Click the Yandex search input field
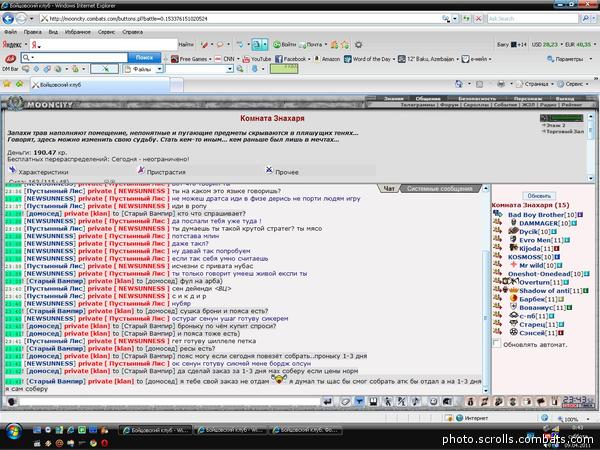 (x=103, y=44)
